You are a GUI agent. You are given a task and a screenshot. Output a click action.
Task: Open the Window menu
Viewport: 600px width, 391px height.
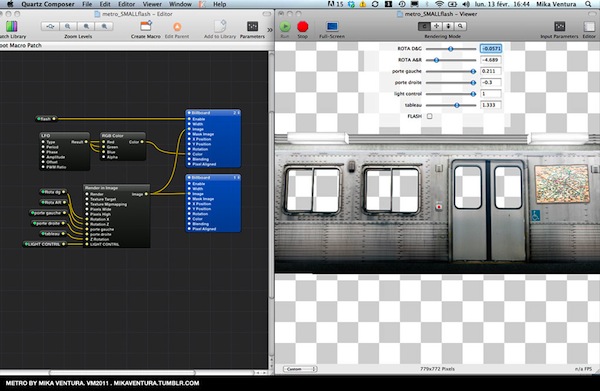(x=180, y=4)
